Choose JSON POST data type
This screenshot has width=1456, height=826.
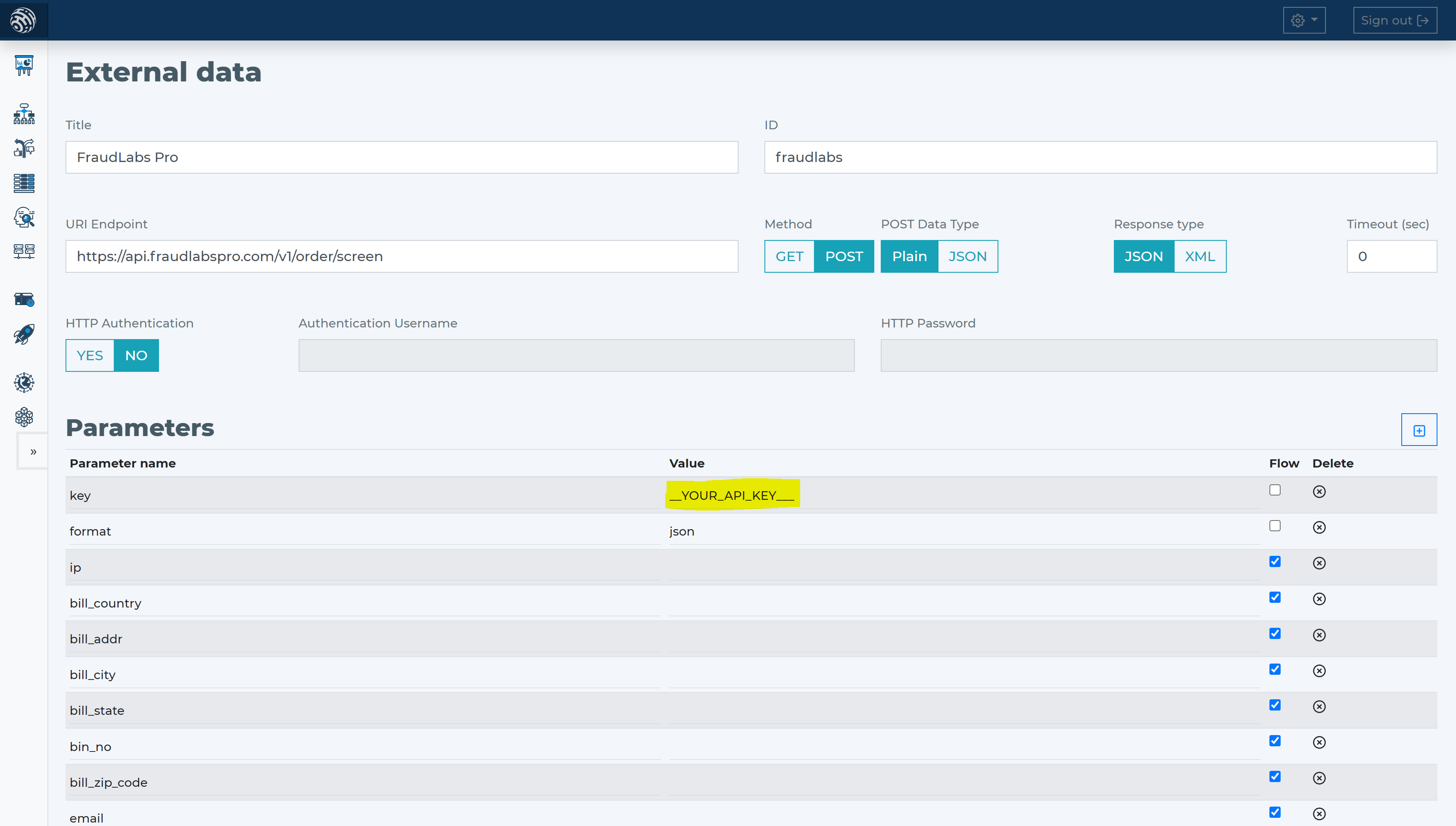pos(968,256)
